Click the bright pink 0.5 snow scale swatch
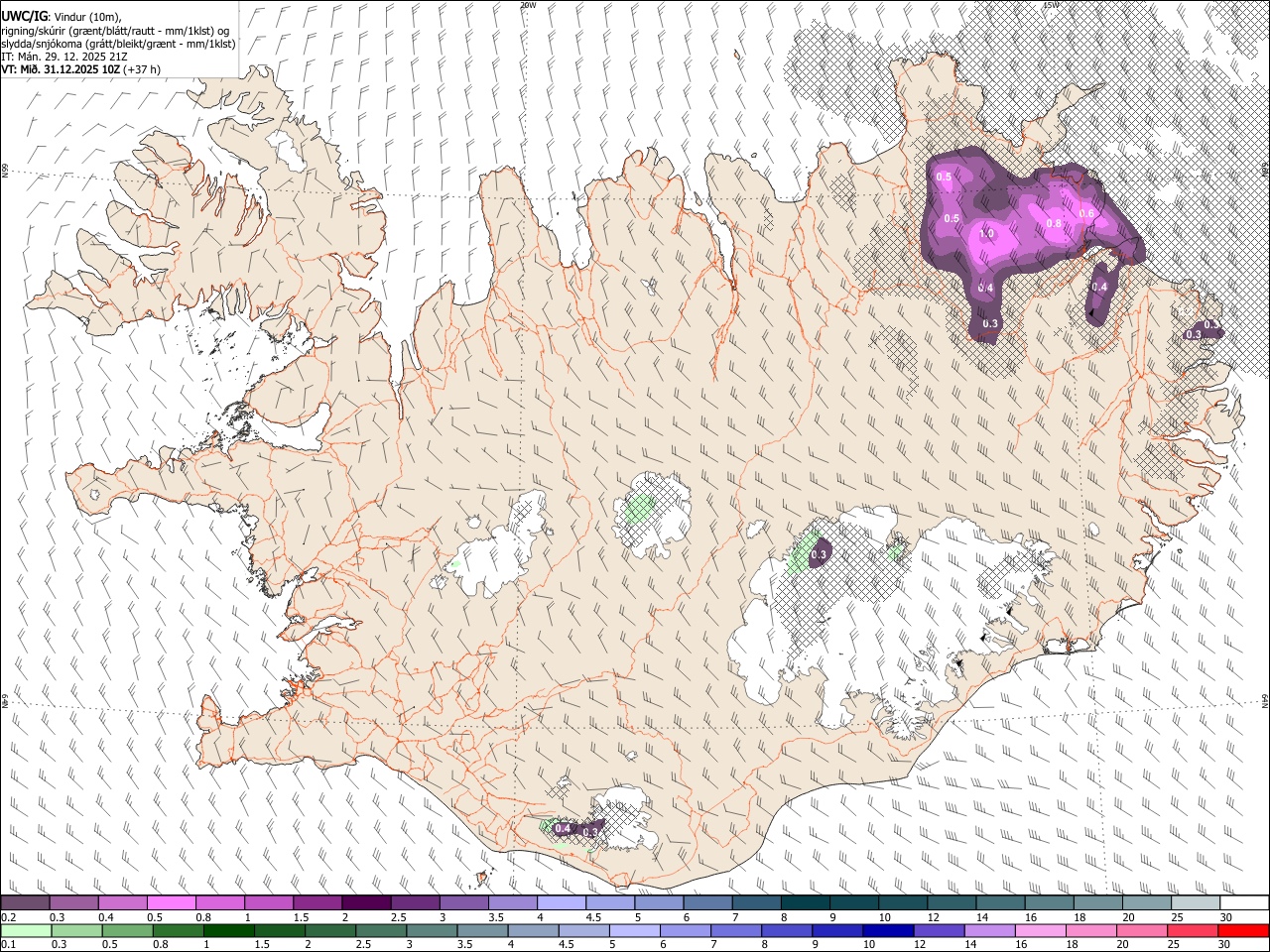Screen dimensions: 1270x952 point(171,903)
